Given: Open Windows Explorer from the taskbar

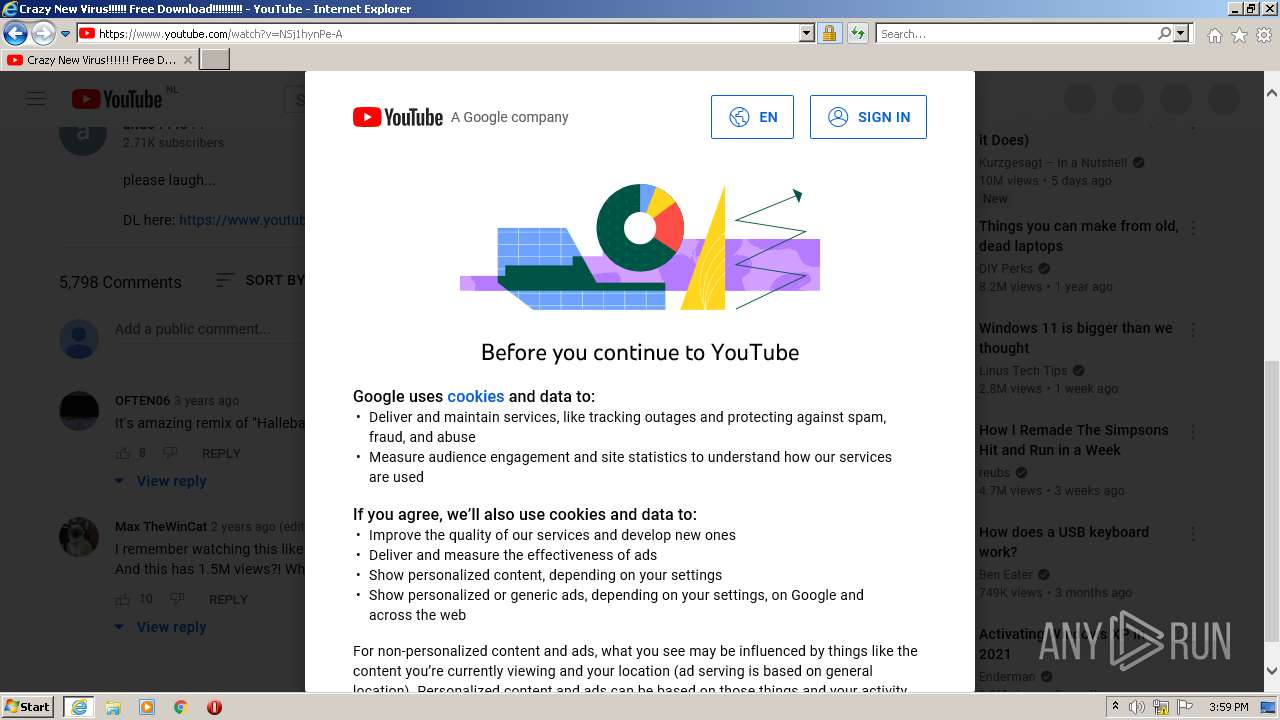Looking at the screenshot, I should (113, 707).
